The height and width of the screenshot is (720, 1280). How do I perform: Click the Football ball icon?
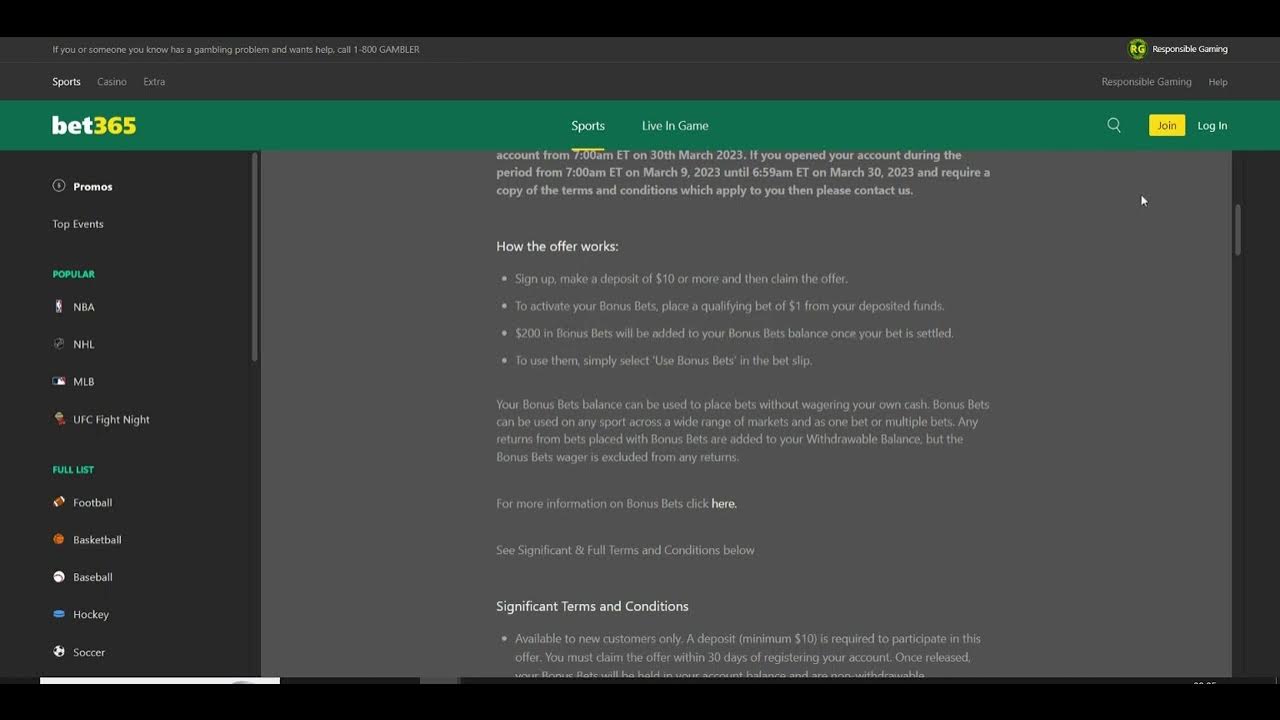coord(59,502)
